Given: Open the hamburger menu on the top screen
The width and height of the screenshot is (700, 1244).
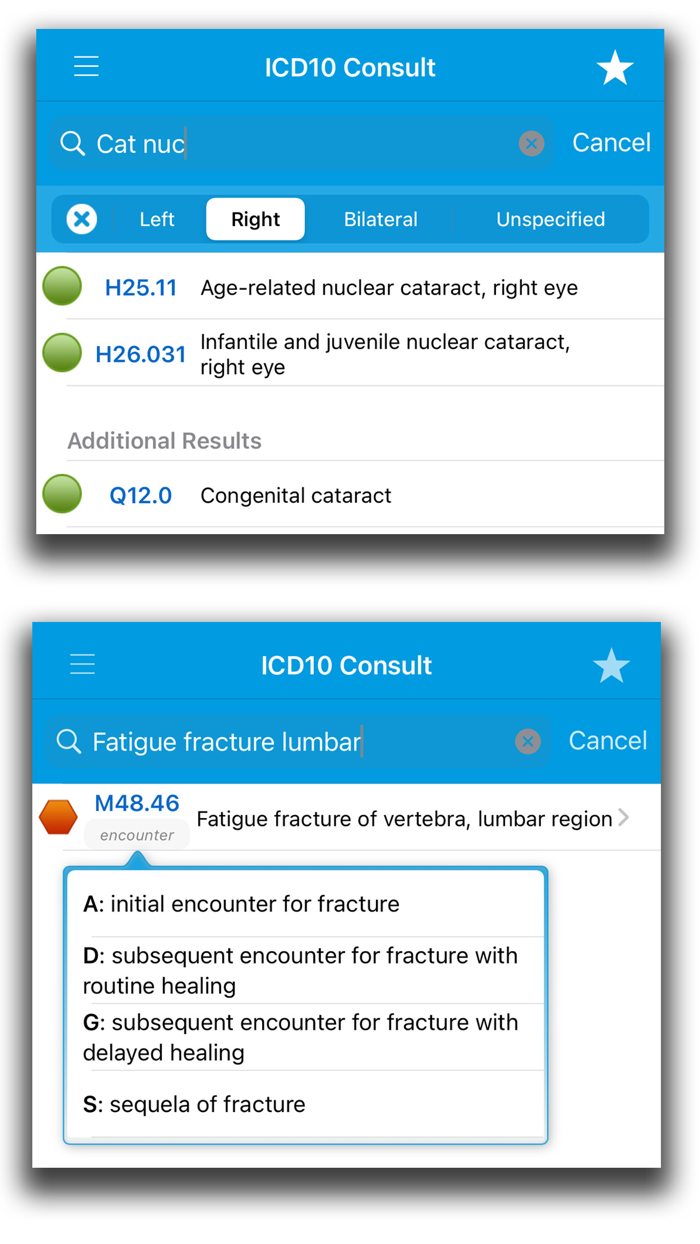Looking at the screenshot, I should coord(86,66).
